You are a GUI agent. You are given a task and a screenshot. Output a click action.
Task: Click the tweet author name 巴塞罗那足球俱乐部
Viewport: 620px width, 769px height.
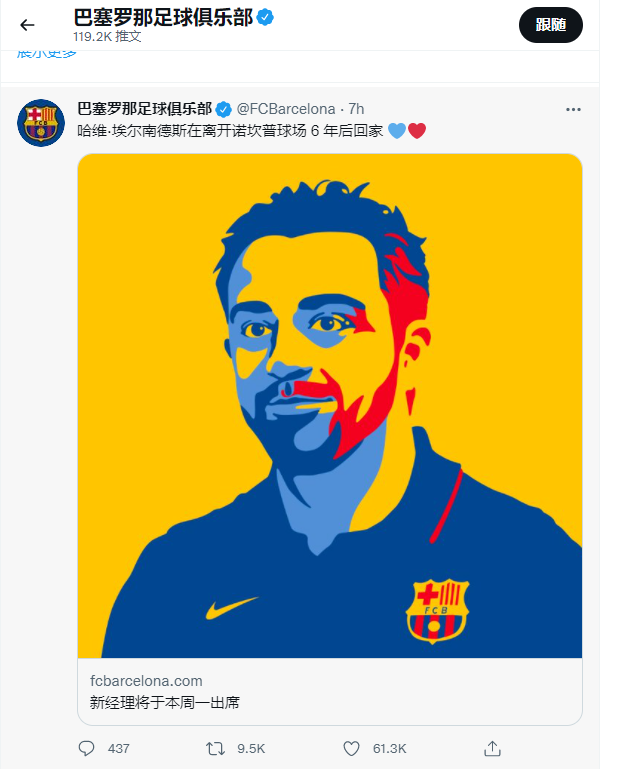click(x=145, y=109)
